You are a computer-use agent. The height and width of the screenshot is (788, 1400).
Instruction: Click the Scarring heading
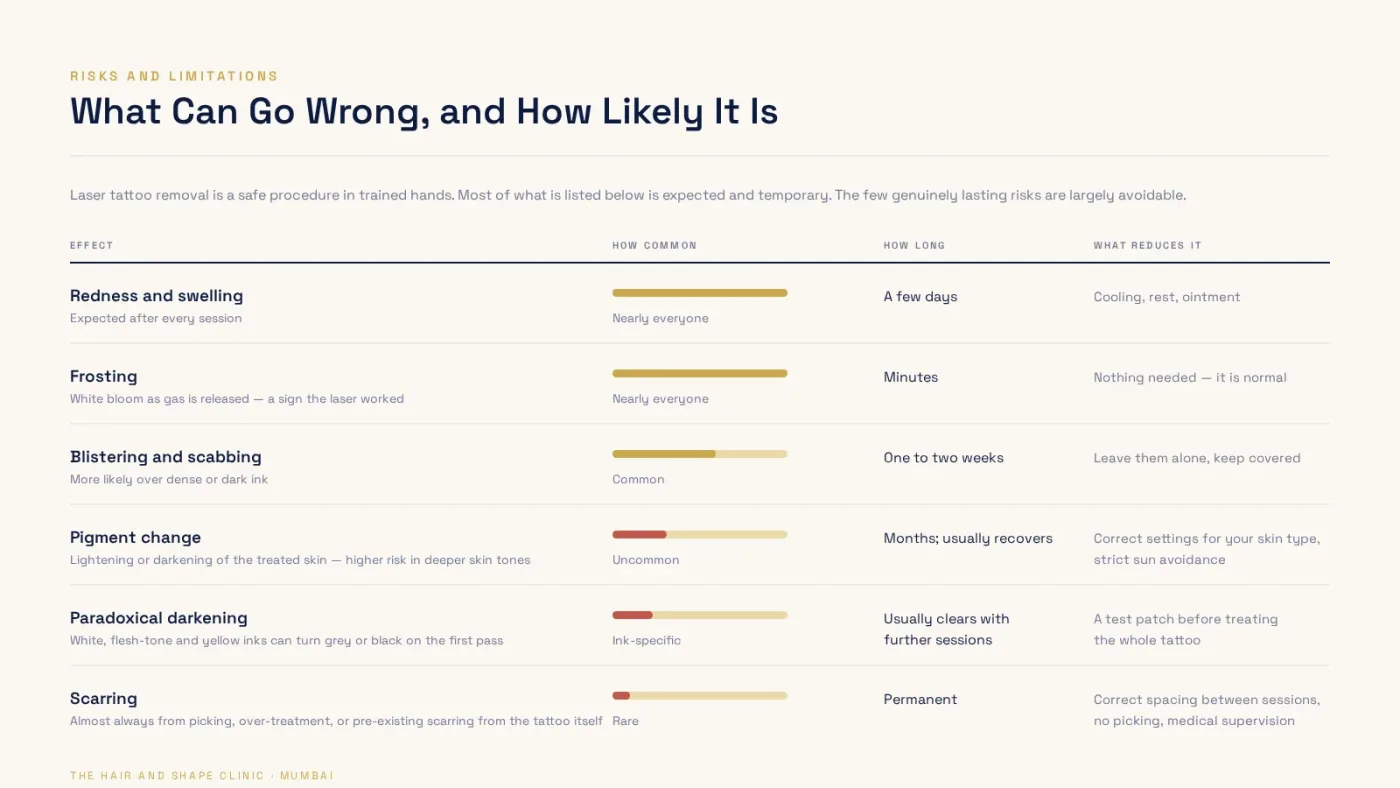point(103,698)
